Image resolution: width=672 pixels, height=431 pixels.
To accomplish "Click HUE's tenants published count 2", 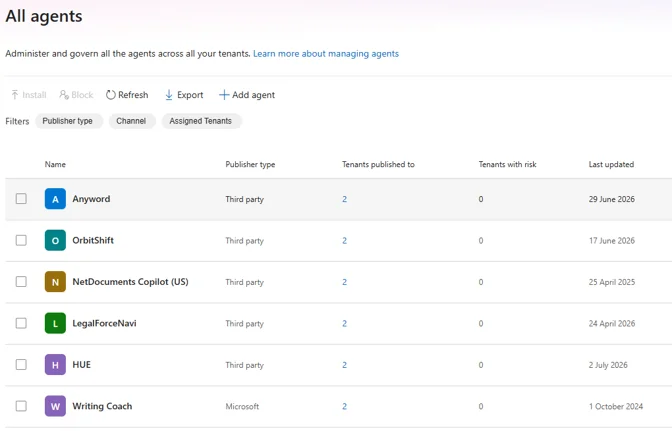I will click(345, 365).
